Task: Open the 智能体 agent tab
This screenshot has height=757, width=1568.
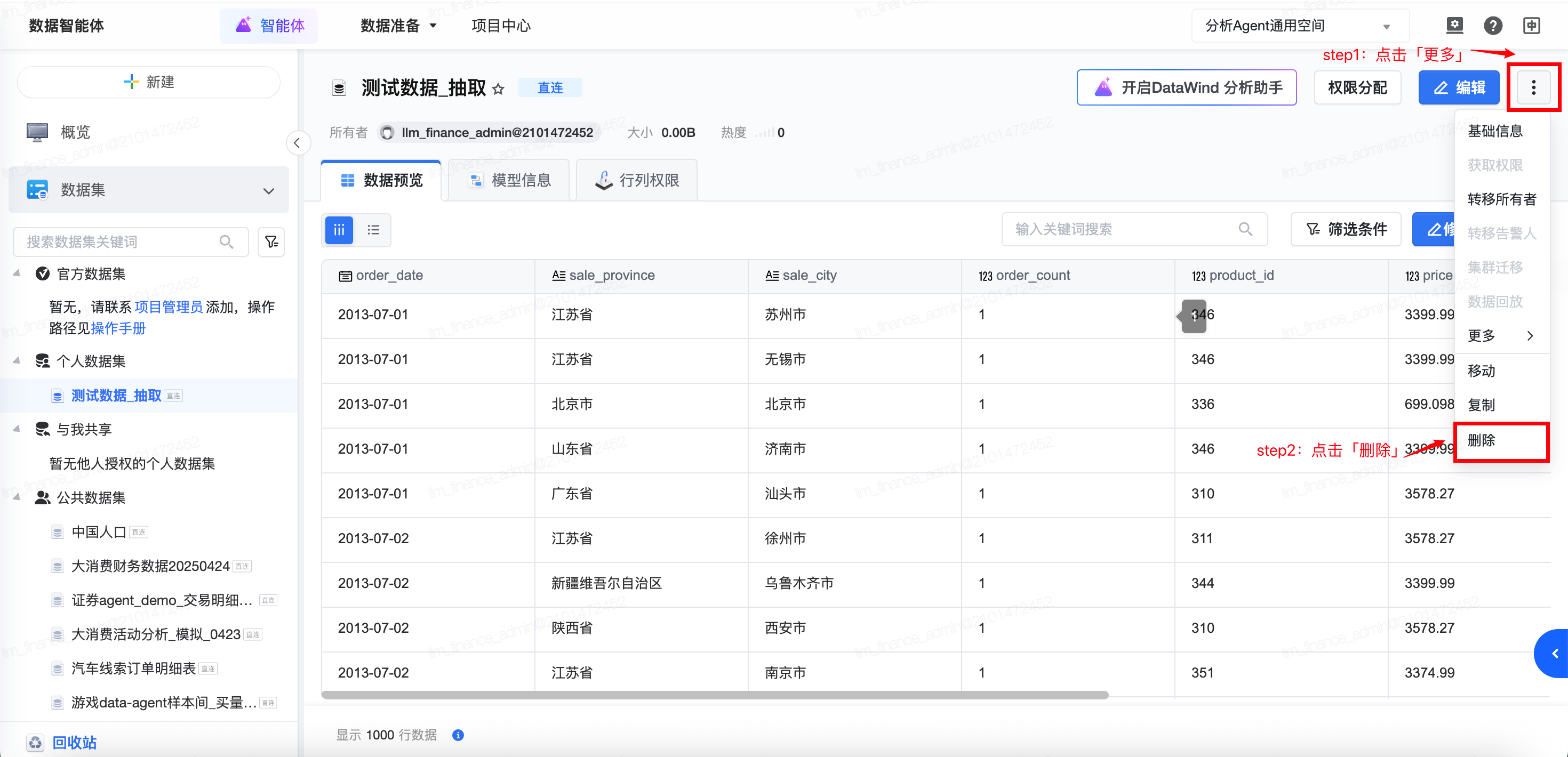Action: [269, 26]
